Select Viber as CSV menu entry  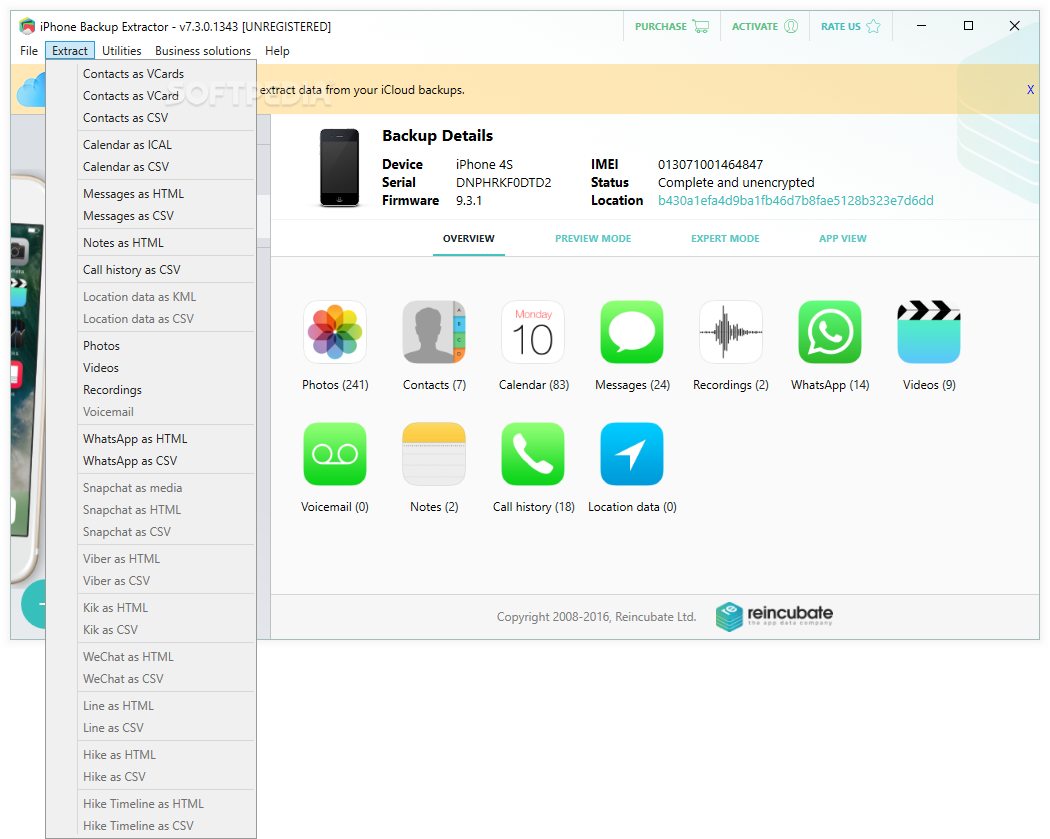coord(151,581)
